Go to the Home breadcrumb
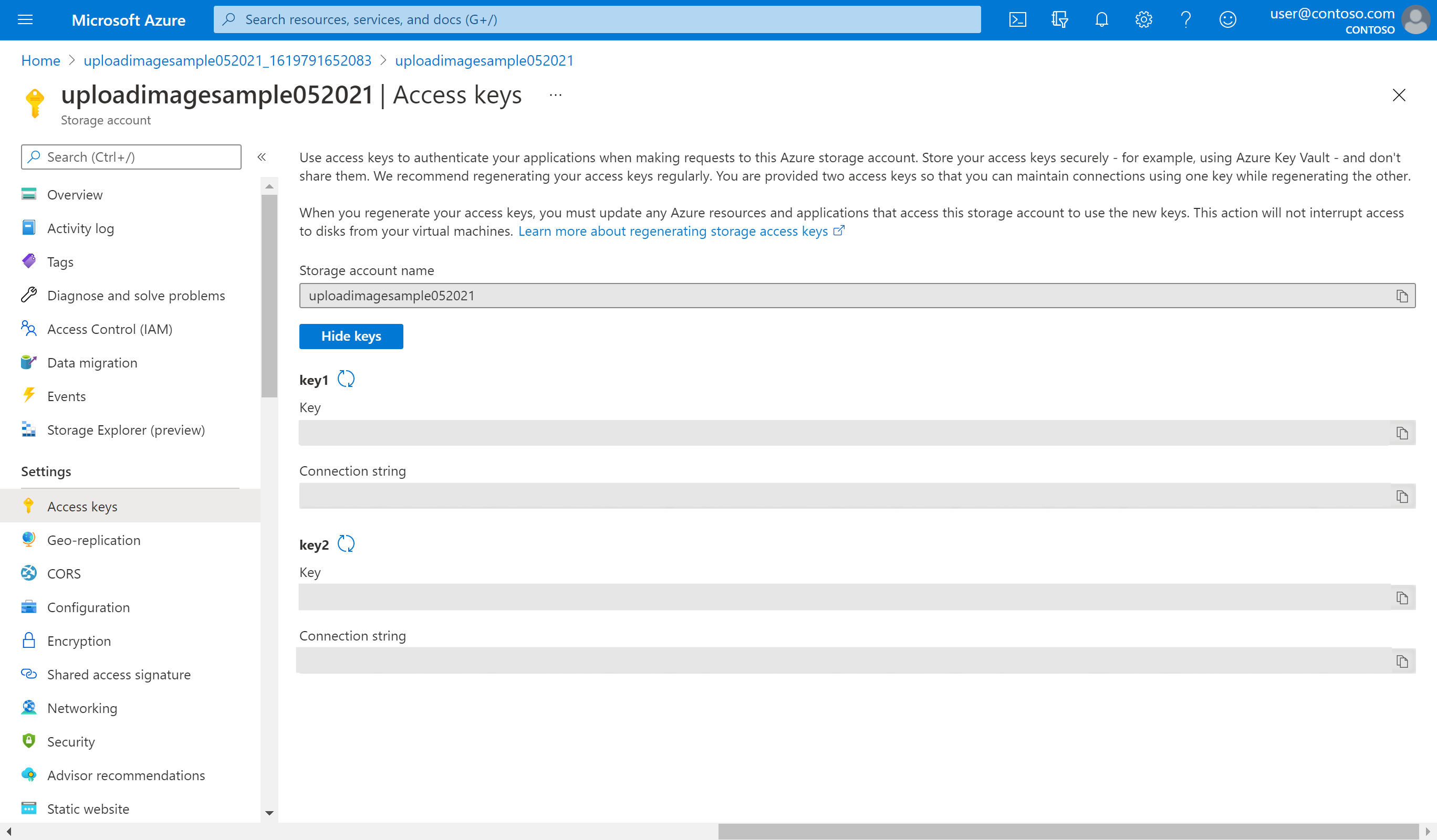The width and height of the screenshot is (1437, 840). 40,60
